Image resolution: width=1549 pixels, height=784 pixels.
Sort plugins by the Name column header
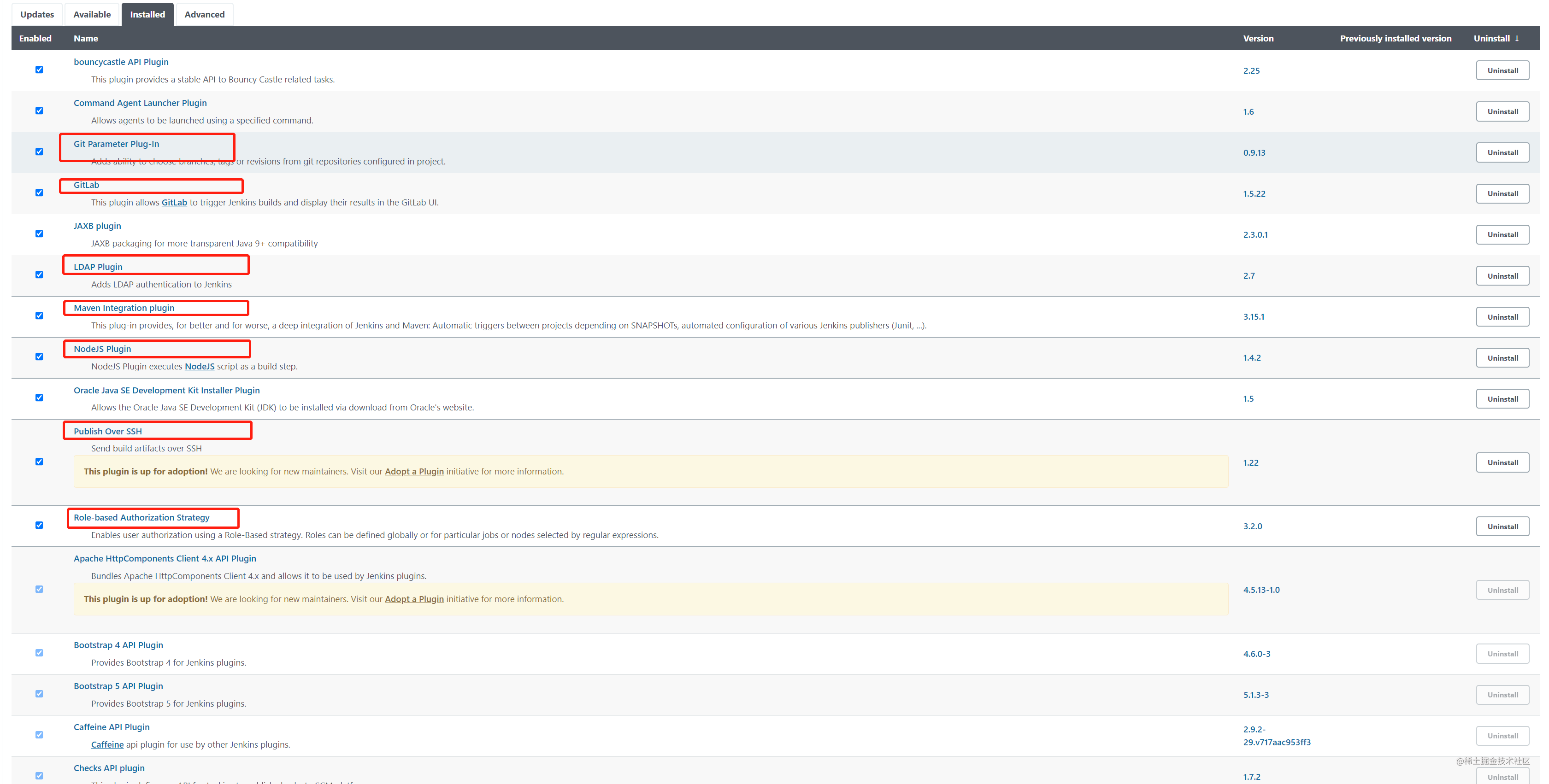[x=86, y=39]
